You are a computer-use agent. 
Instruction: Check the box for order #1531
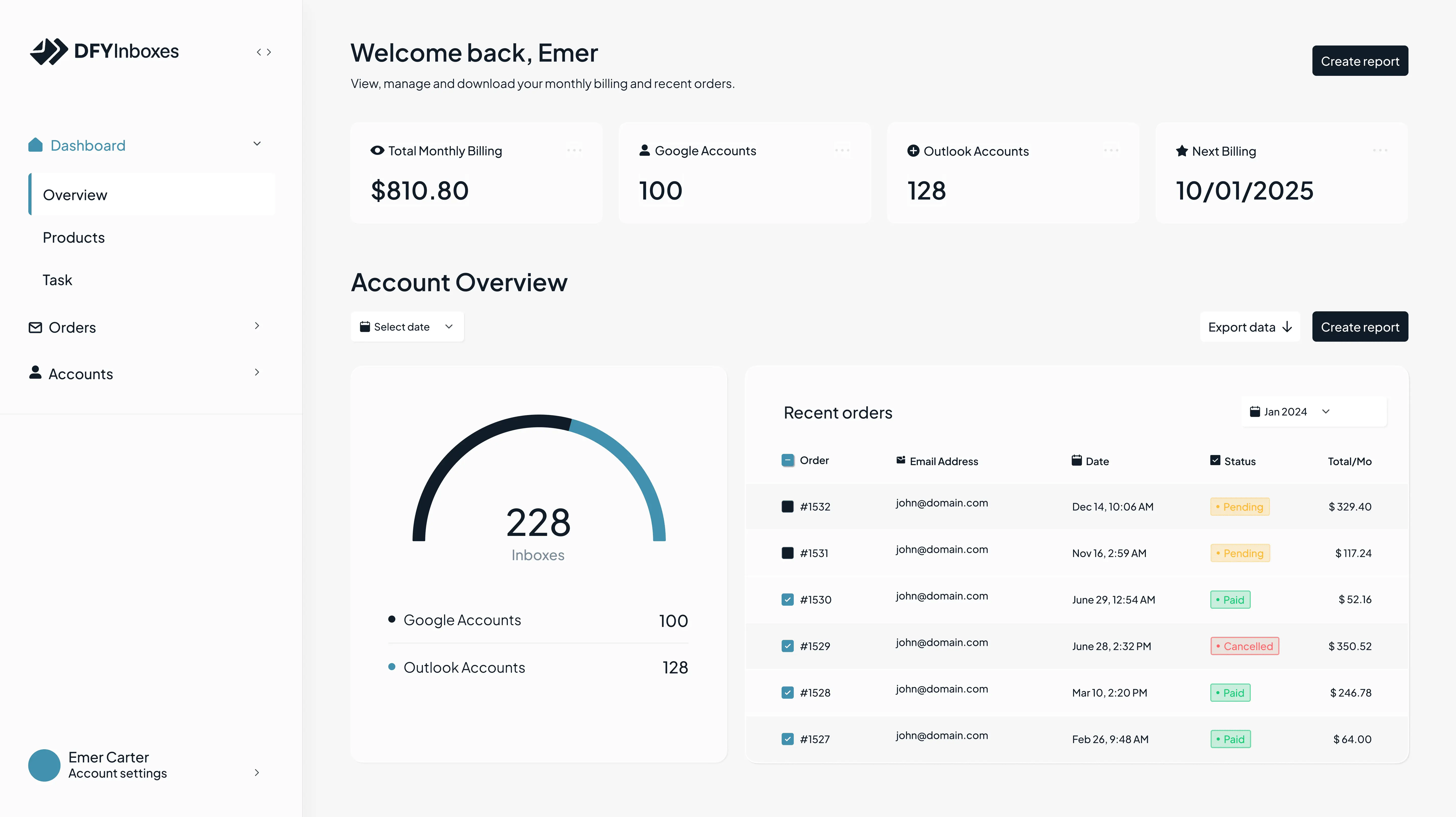pyautogui.click(x=787, y=553)
